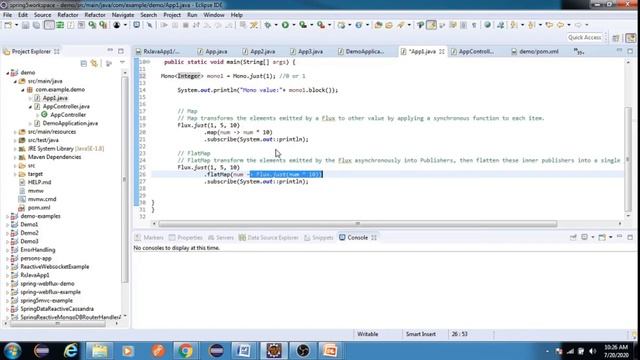640x360 pixels.
Task: Click the Project Explorer vertical scrollbar
Action: [x=124, y=180]
